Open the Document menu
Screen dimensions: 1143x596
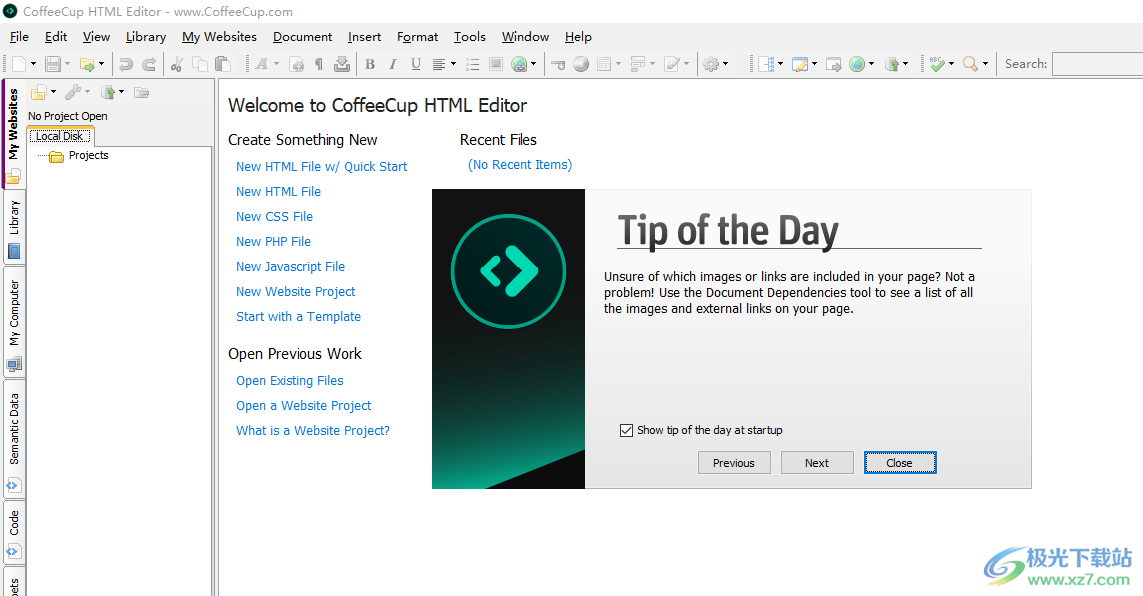302,36
